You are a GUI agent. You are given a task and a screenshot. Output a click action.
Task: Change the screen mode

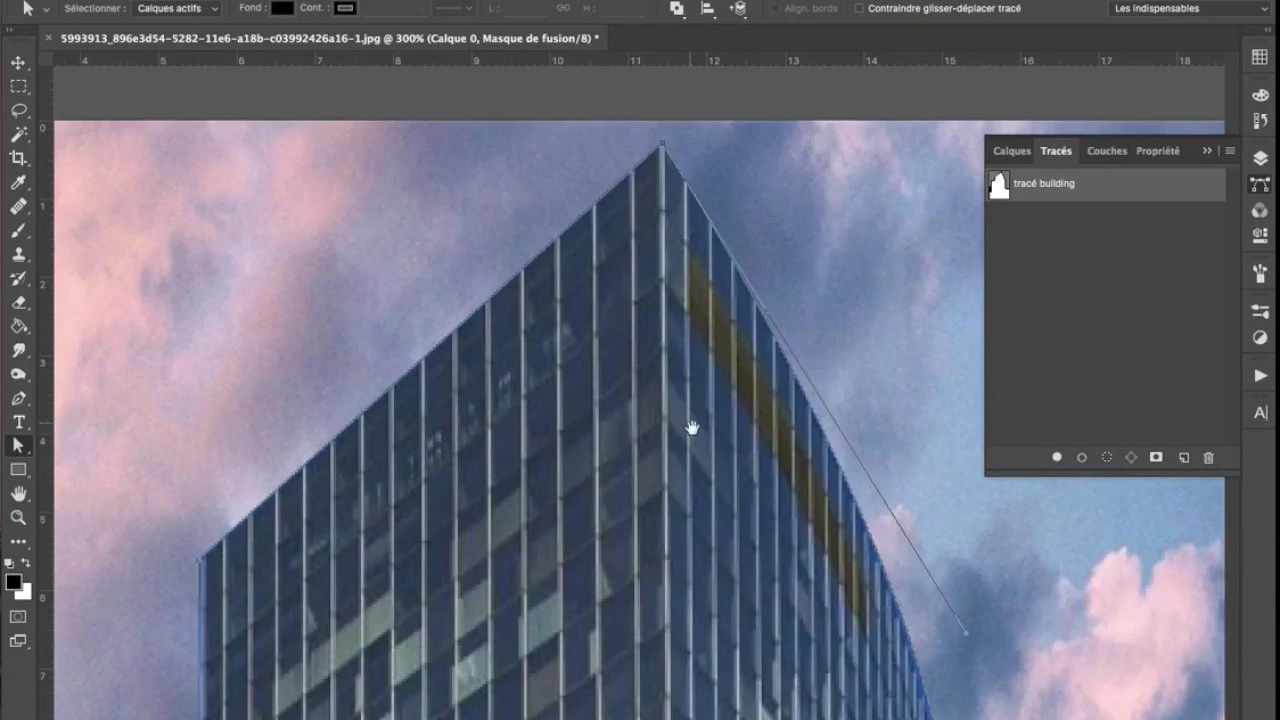18,641
